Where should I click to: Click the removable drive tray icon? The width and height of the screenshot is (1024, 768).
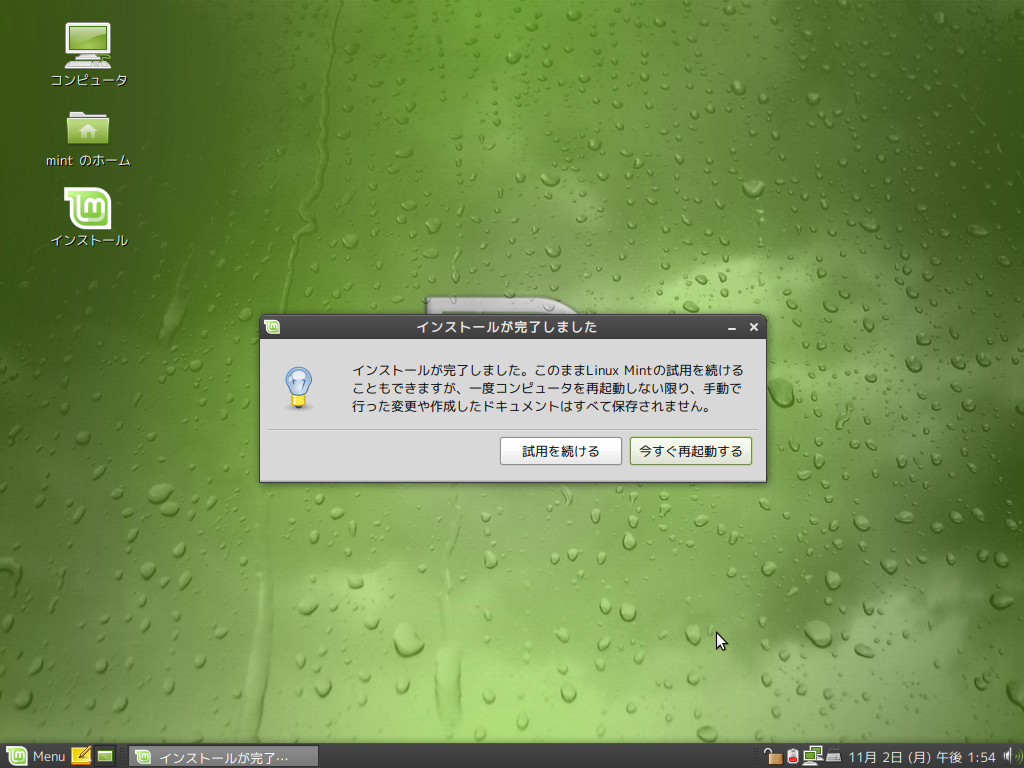[x=793, y=756]
